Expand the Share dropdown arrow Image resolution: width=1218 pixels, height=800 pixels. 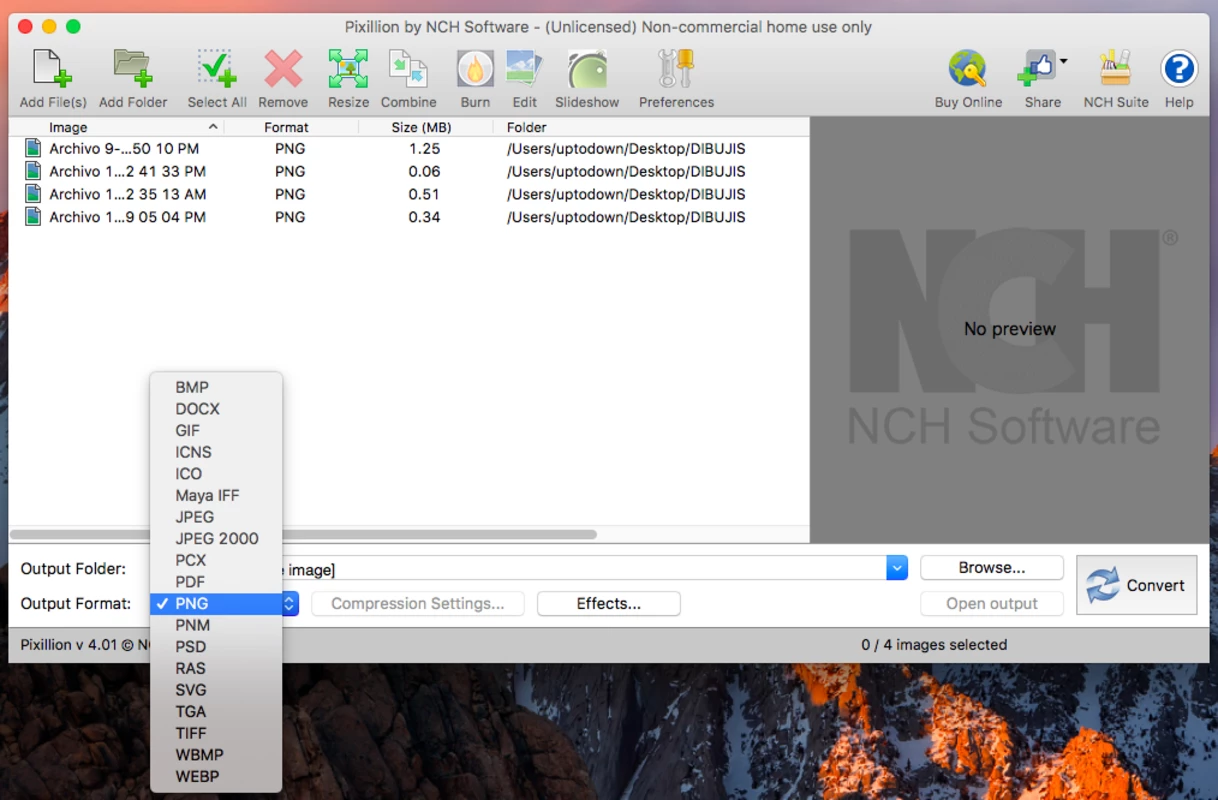pos(1063,61)
